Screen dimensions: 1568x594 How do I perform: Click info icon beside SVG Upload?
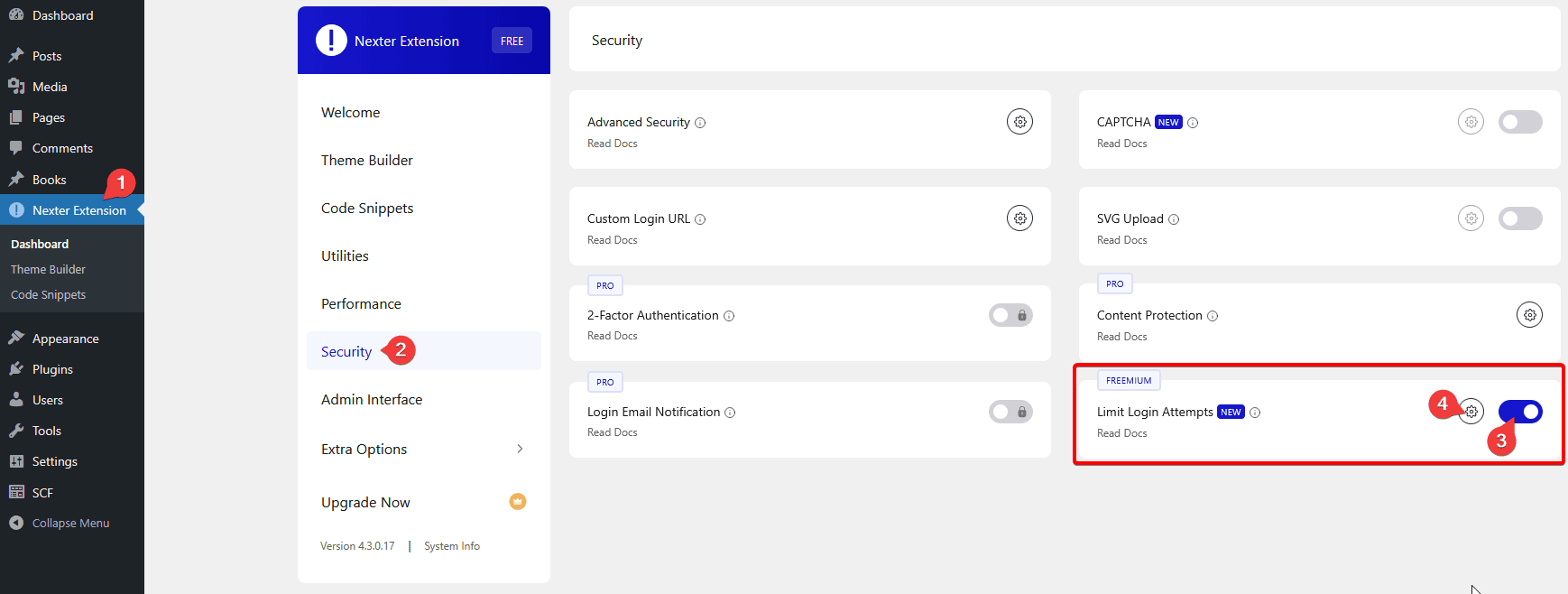pos(1174,219)
